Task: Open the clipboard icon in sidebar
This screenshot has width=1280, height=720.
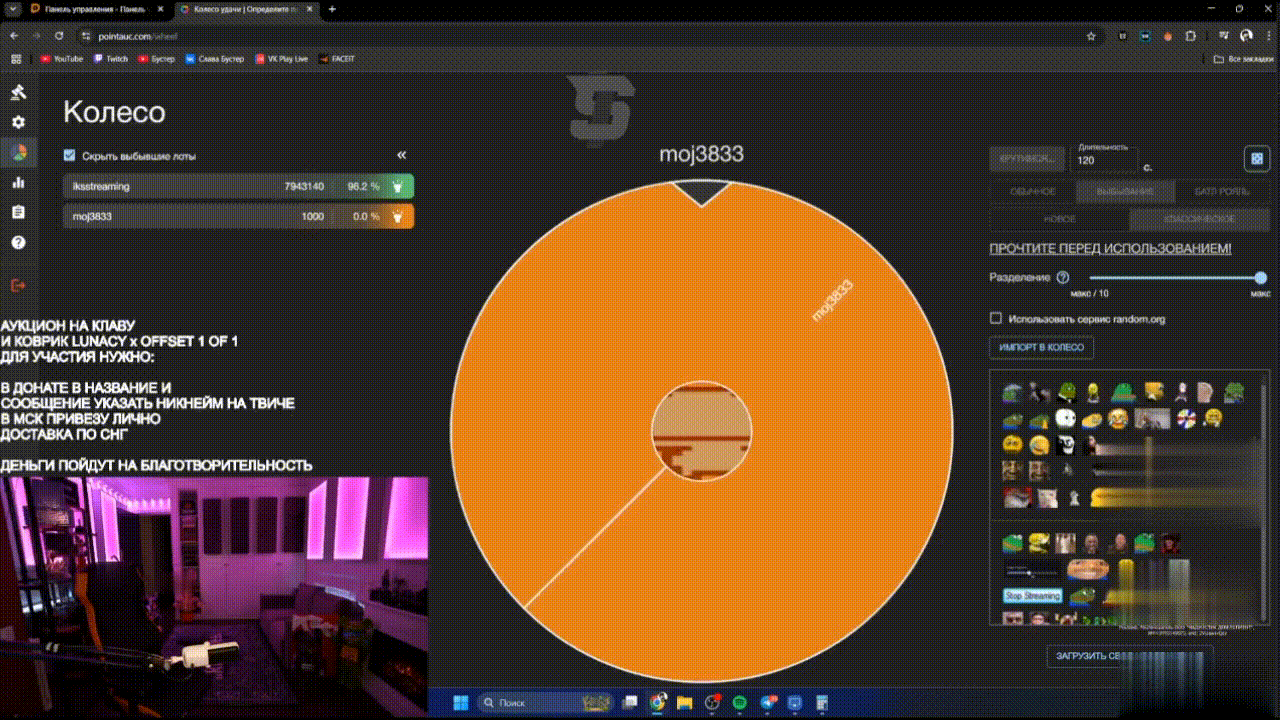Action: coord(18,212)
